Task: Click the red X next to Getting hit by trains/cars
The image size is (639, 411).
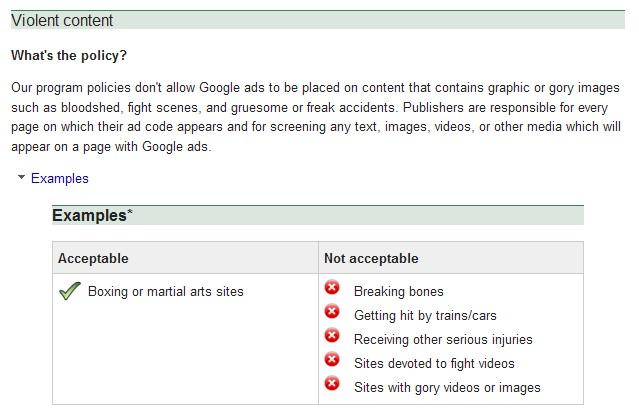Action: 332,311
